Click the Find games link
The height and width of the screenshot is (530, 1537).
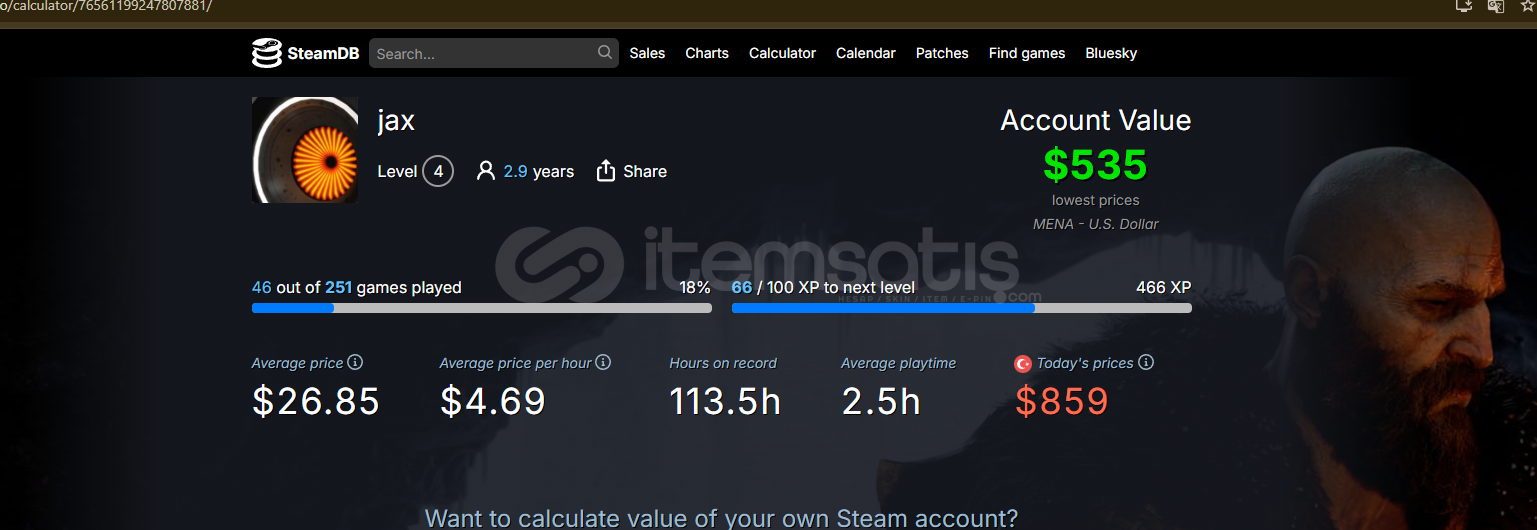(1027, 53)
